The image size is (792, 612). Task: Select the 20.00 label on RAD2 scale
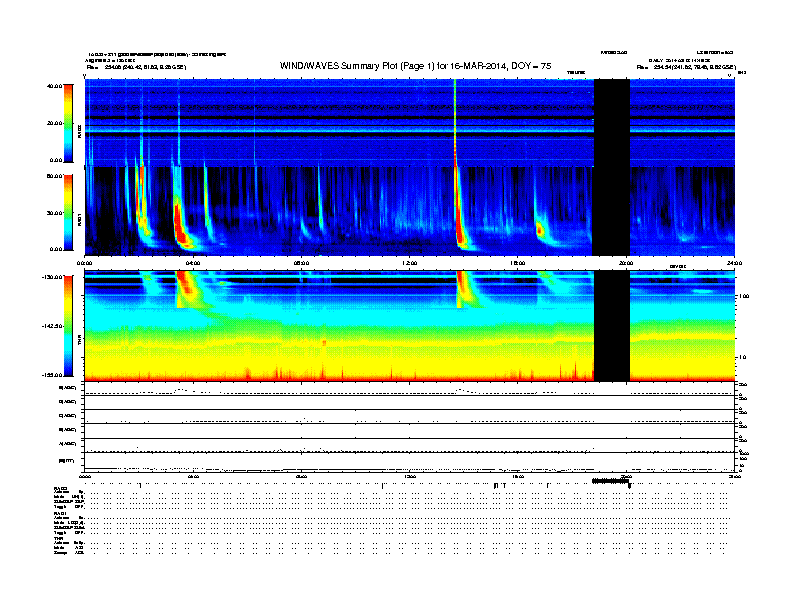click(54, 123)
